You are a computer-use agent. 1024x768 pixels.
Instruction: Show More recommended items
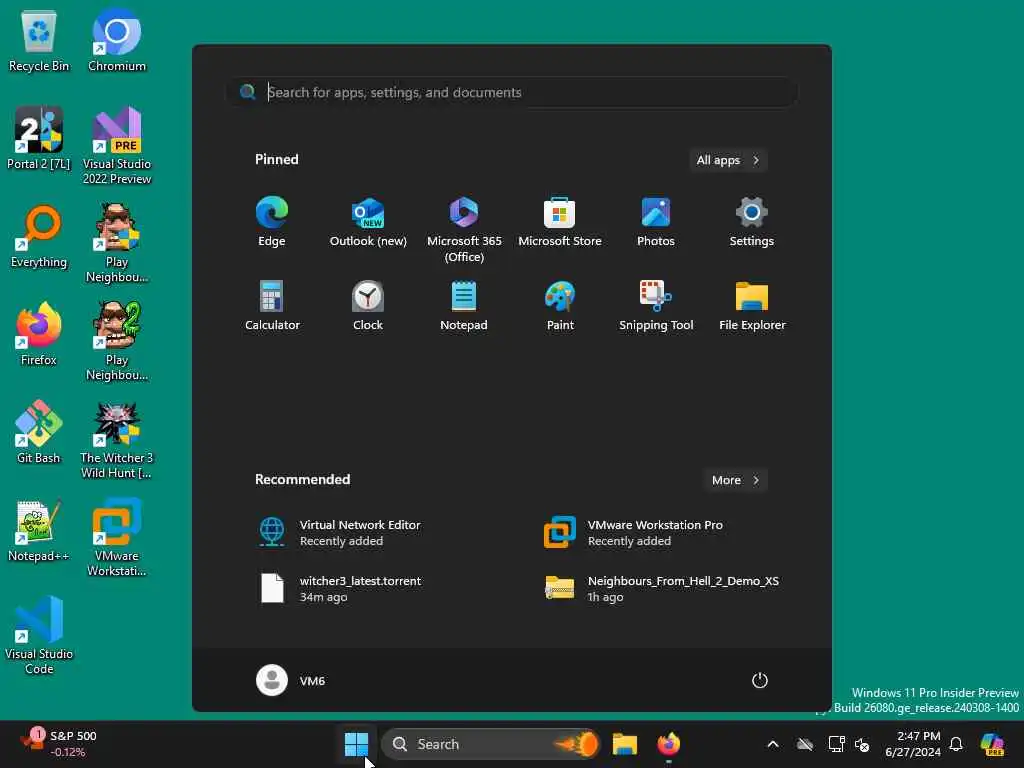pyautogui.click(x=735, y=480)
